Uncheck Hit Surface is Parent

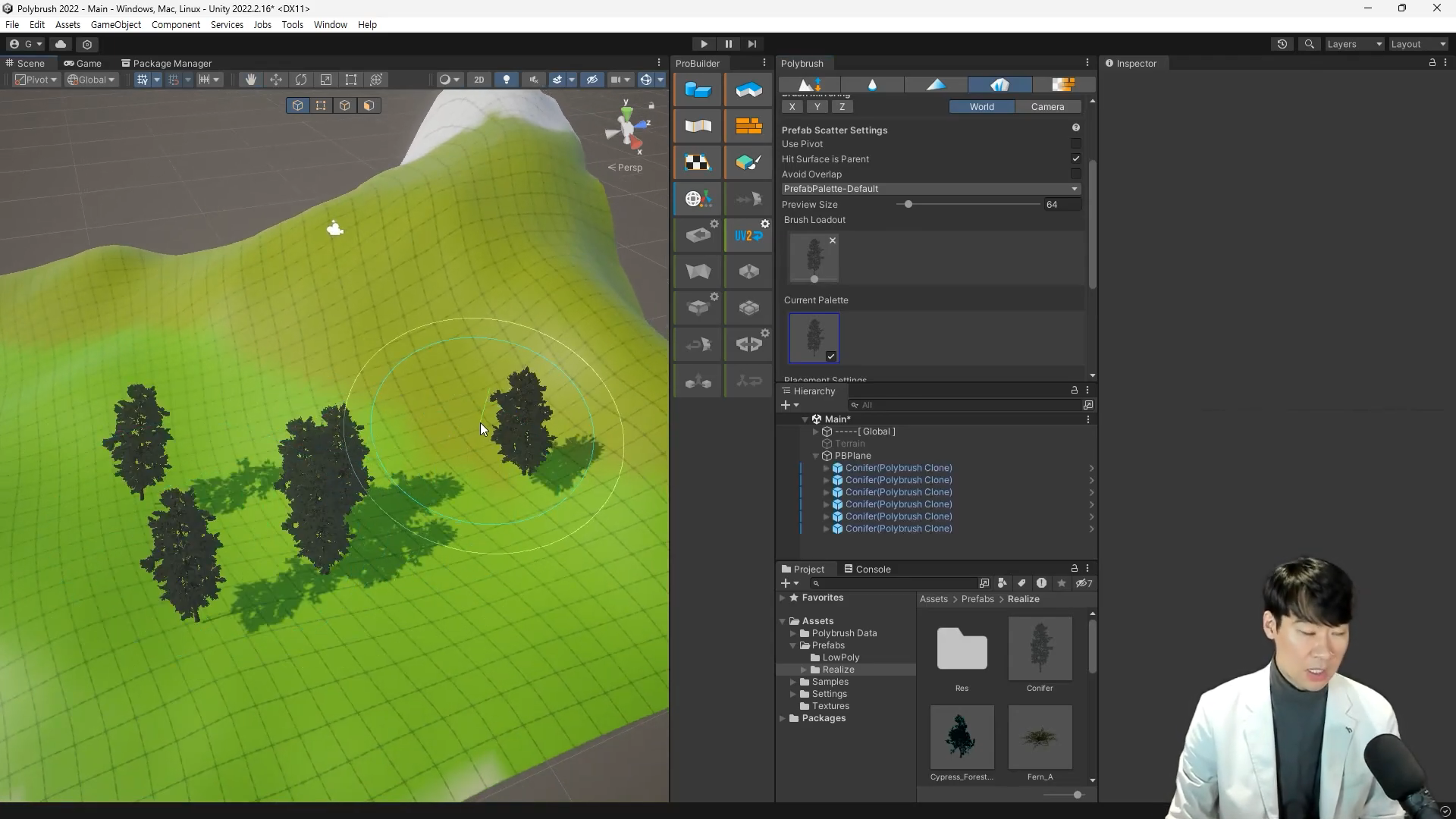[1075, 158]
